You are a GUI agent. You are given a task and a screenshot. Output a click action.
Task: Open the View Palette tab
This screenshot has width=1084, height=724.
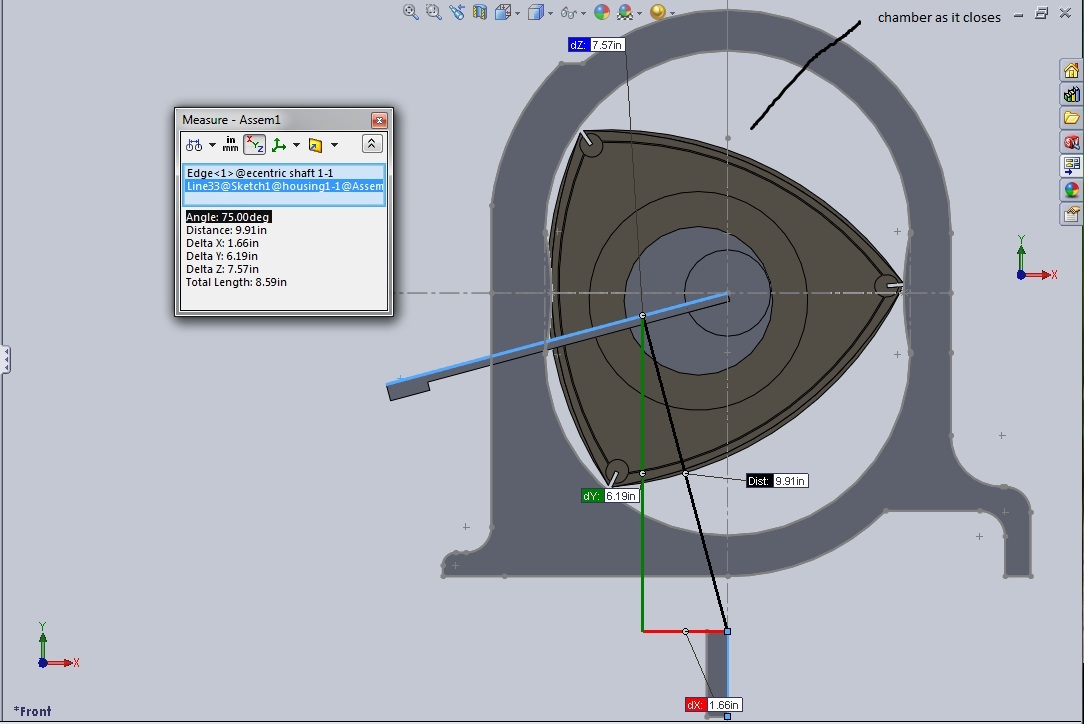[x=1071, y=165]
